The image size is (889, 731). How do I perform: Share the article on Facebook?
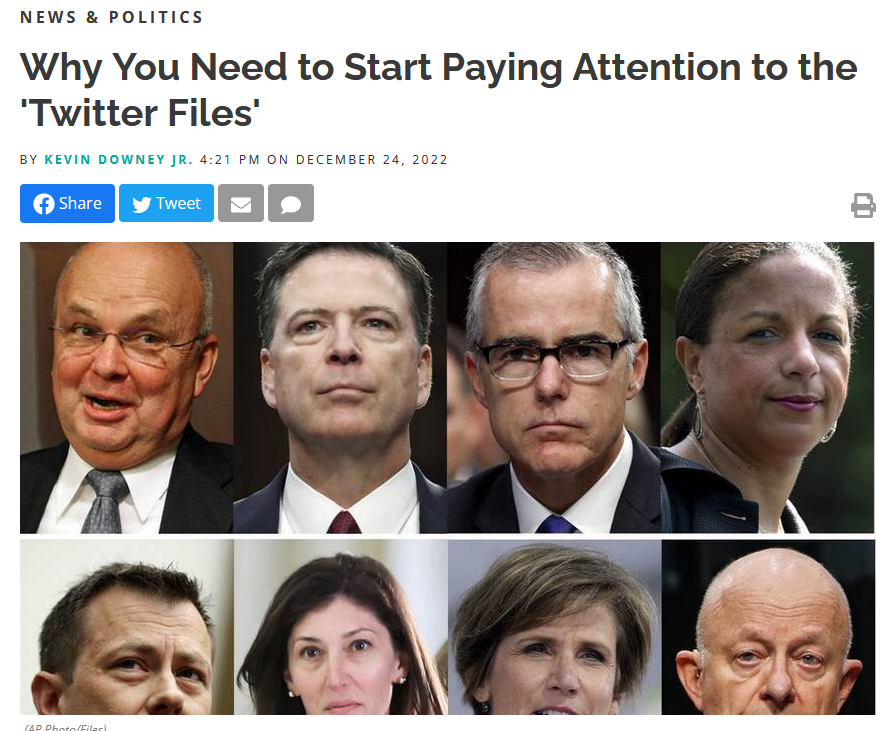(67, 204)
